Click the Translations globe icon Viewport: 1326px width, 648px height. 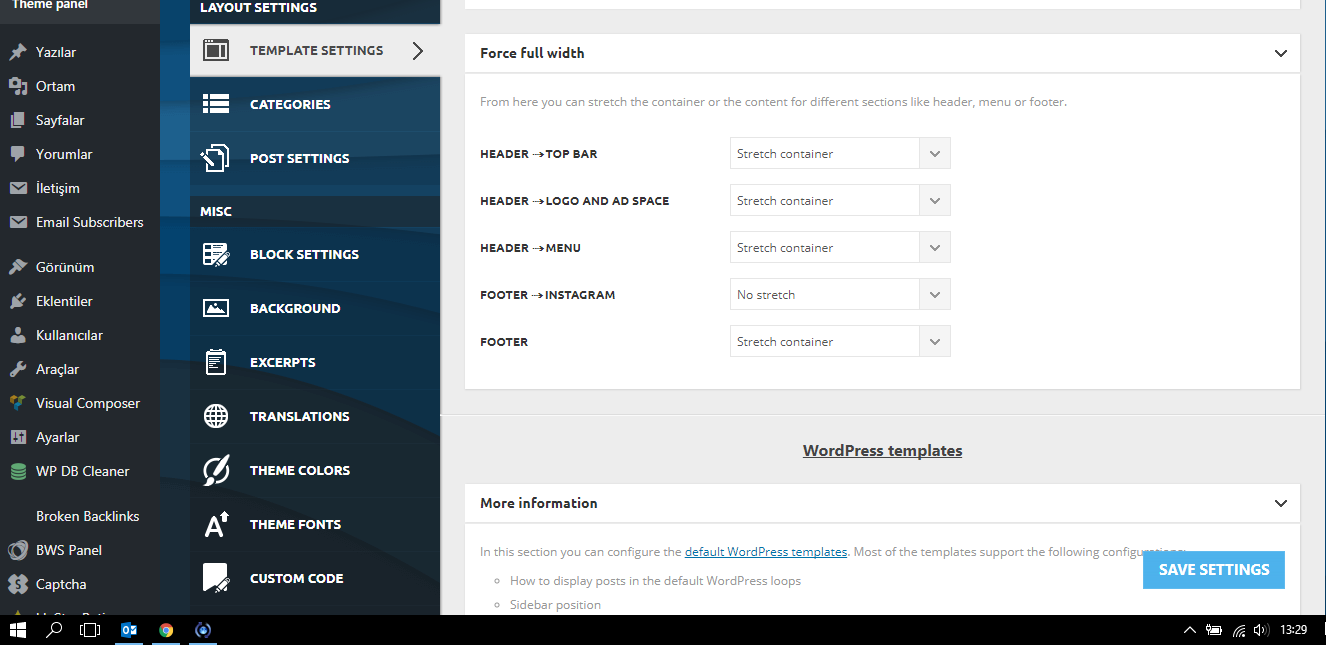[216, 416]
